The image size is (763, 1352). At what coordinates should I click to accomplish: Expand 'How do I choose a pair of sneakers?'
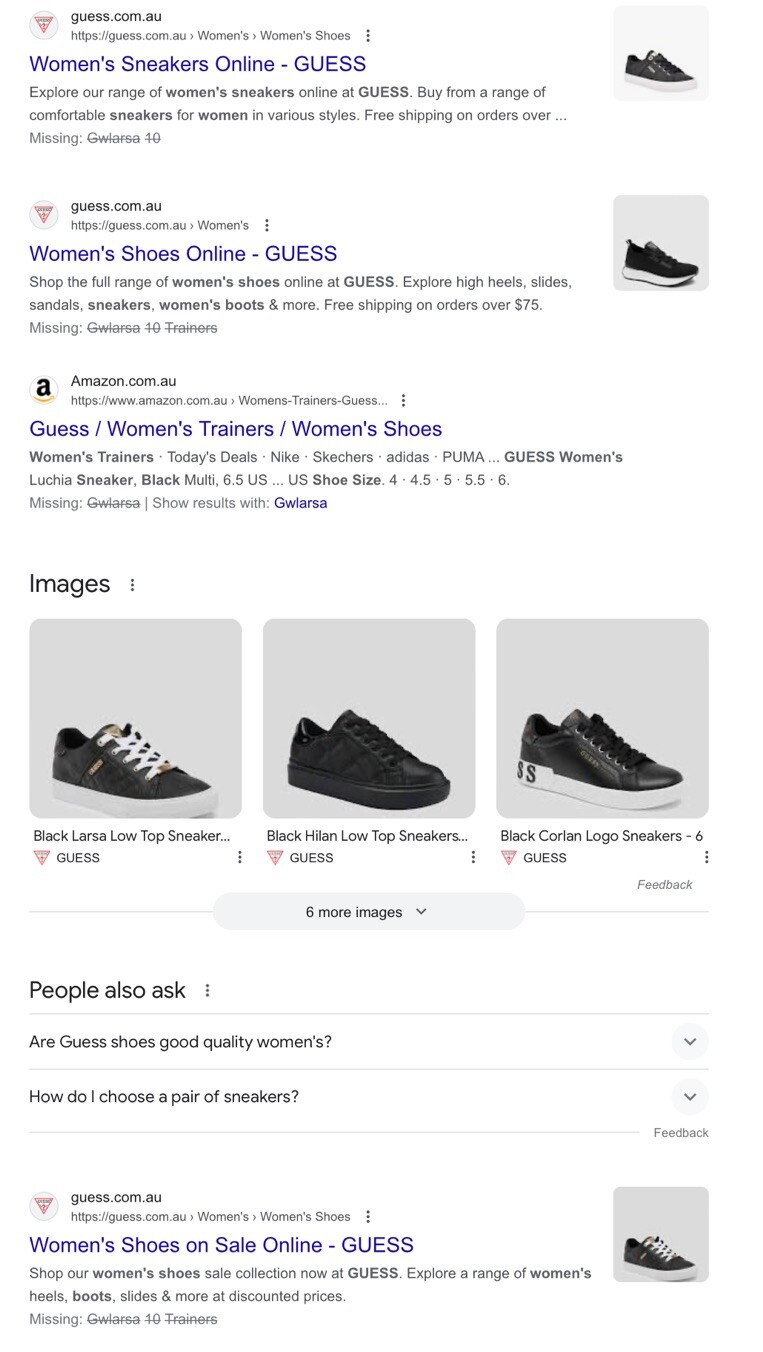689,1097
